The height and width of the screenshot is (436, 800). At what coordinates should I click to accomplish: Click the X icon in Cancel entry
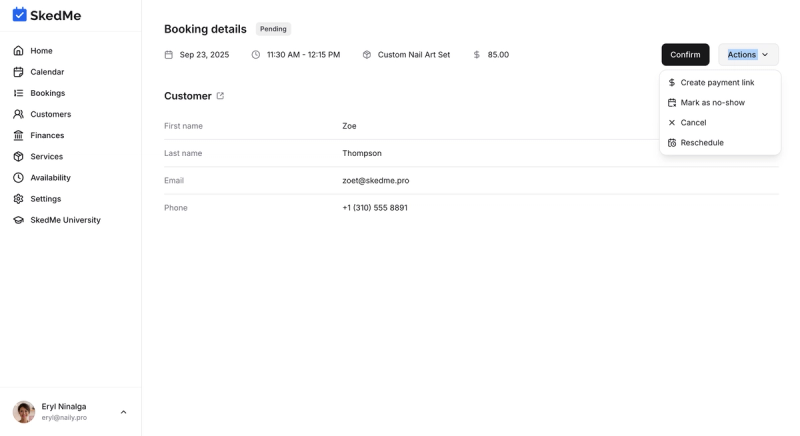pyautogui.click(x=672, y=122)
